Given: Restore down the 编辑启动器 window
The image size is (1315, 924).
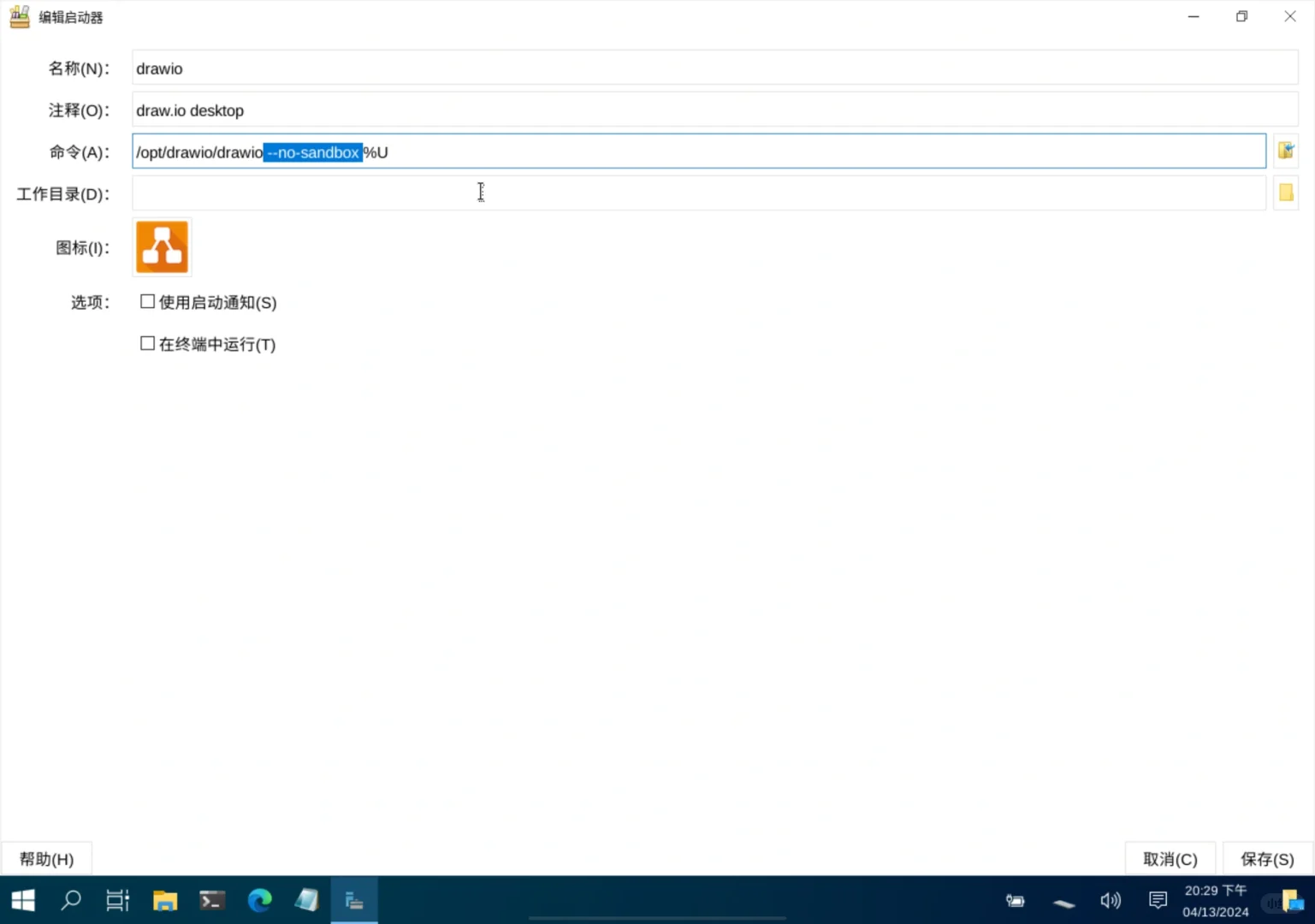Looking at the screenshot, I should pyautogui.click(x=1241, y=17).
